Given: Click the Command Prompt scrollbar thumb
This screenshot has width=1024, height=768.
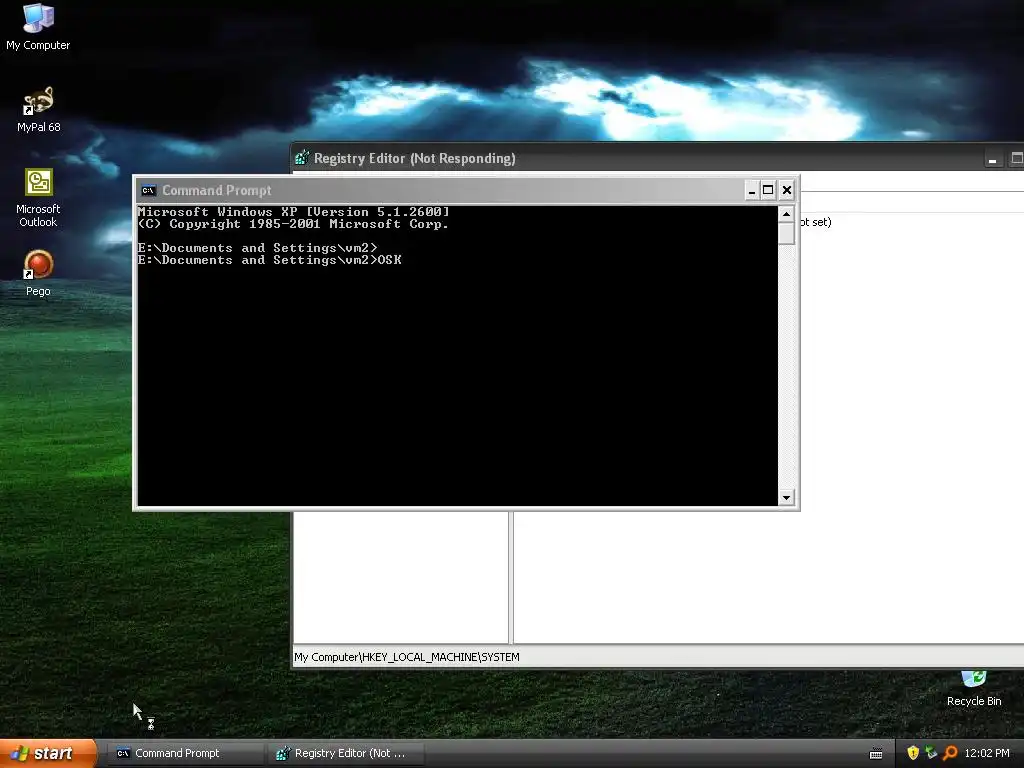Looking at the screenshot, I should tap(786, 233).
